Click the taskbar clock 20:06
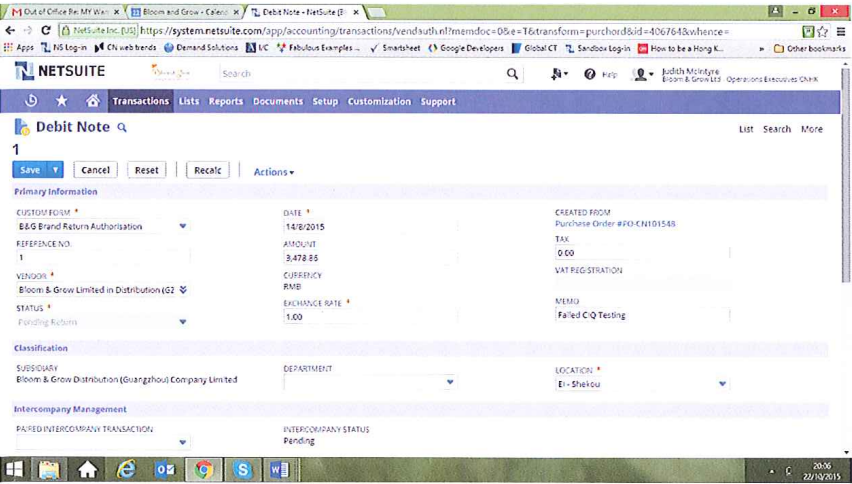The image size is (852, 484). click(822, 466)
